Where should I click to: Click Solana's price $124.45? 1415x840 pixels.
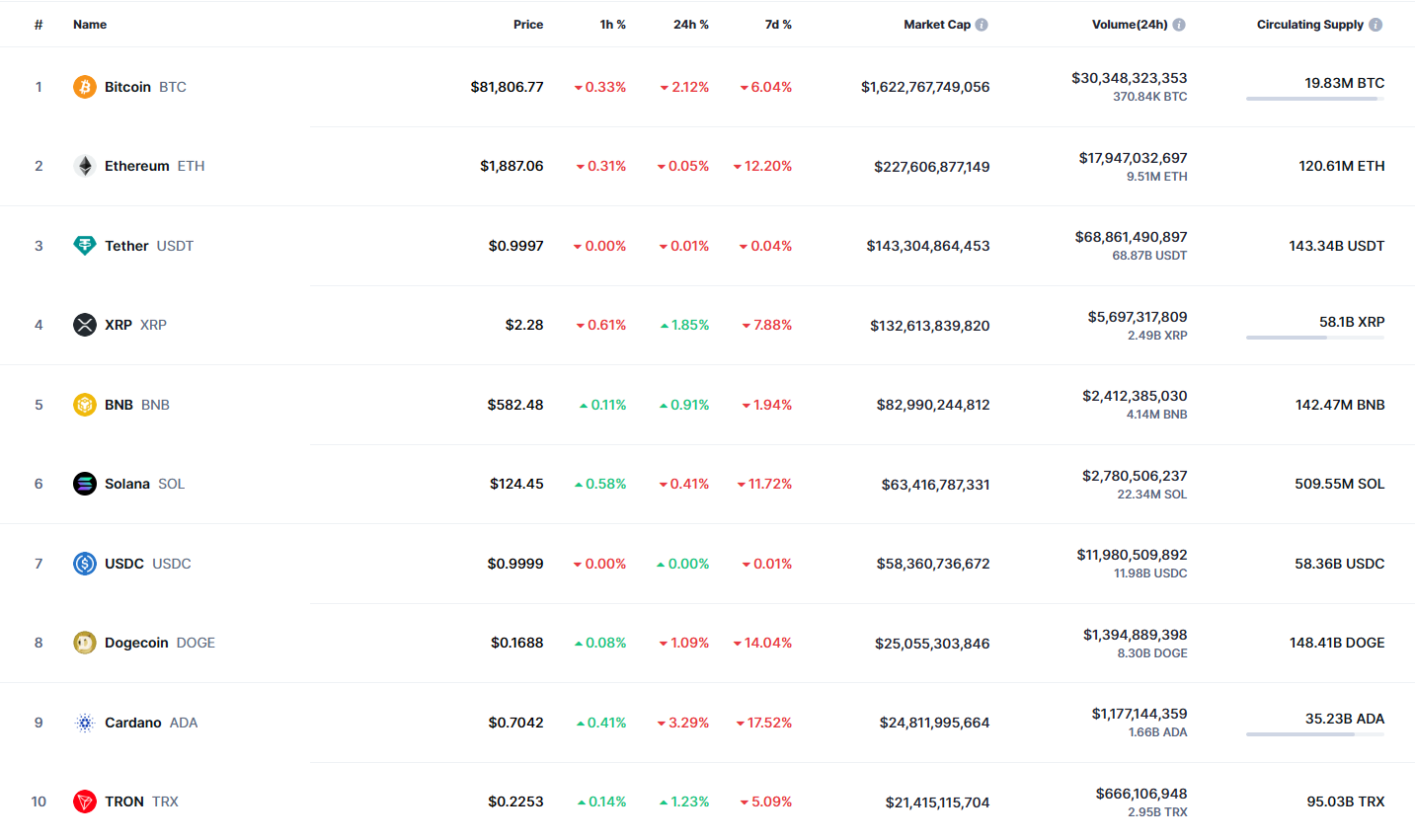click(516, 484)
